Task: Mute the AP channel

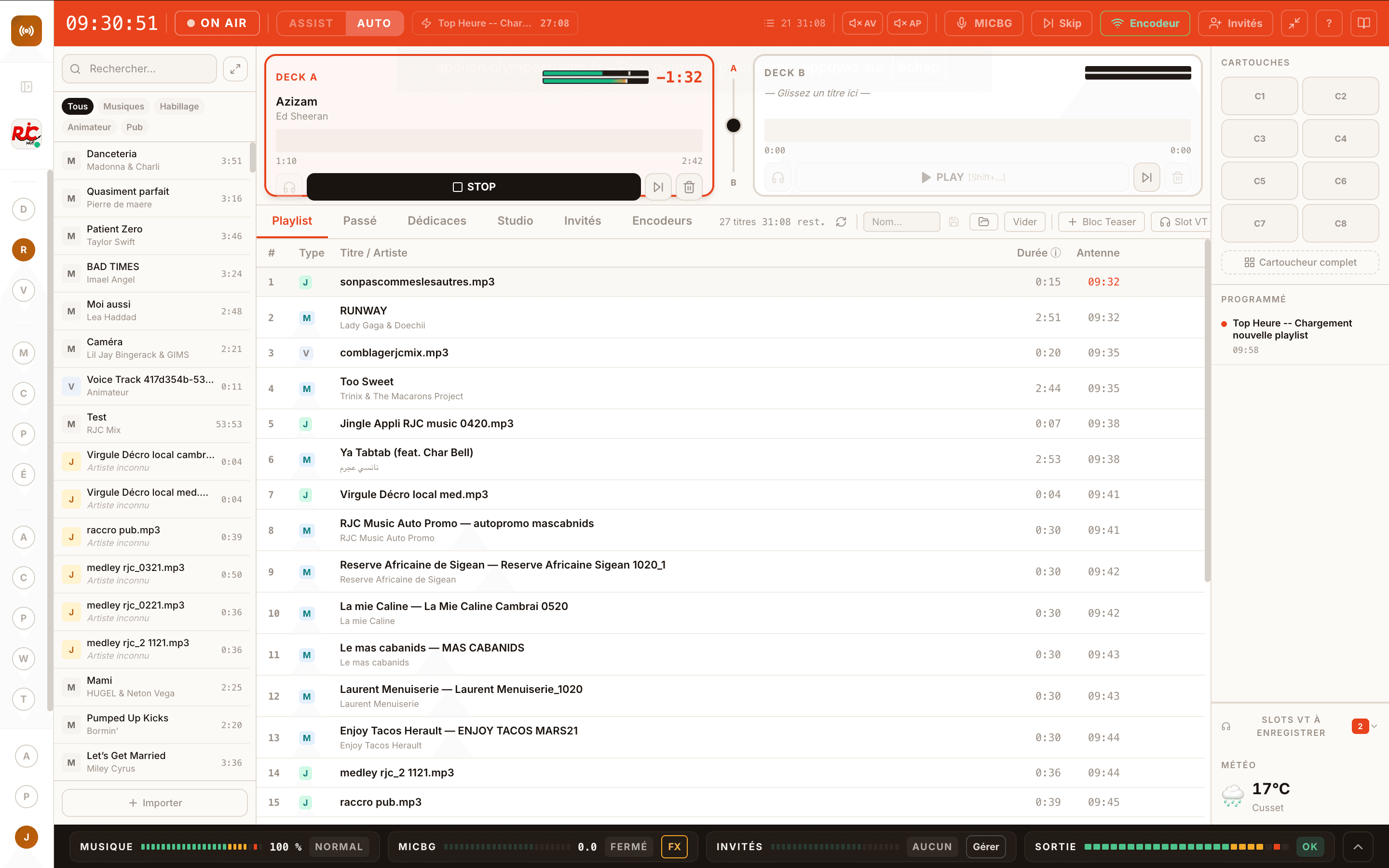Action: click(908, 24)
